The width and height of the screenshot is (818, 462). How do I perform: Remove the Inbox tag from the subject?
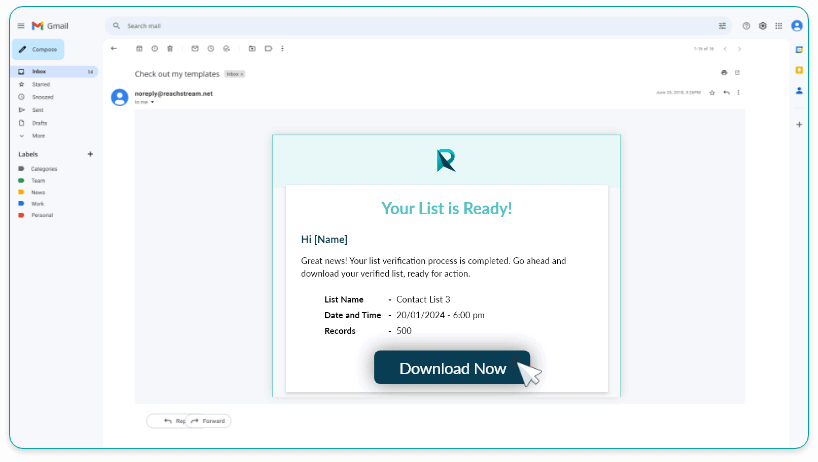click(x=242, y=75)
